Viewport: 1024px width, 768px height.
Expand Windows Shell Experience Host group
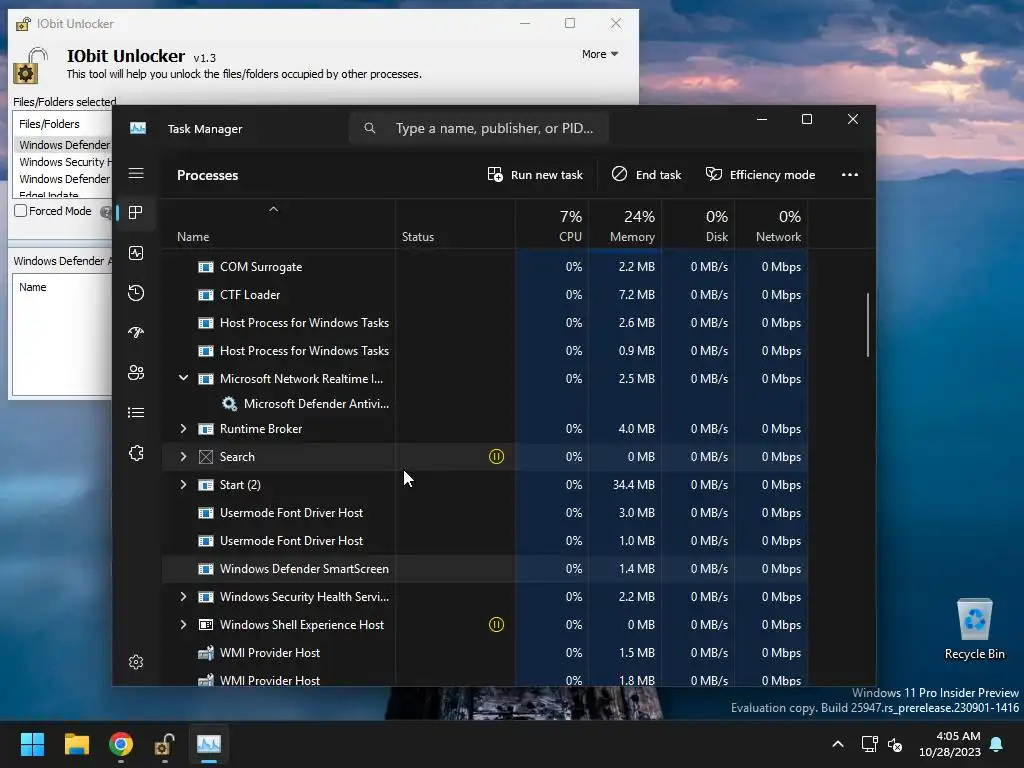point(184,624)
